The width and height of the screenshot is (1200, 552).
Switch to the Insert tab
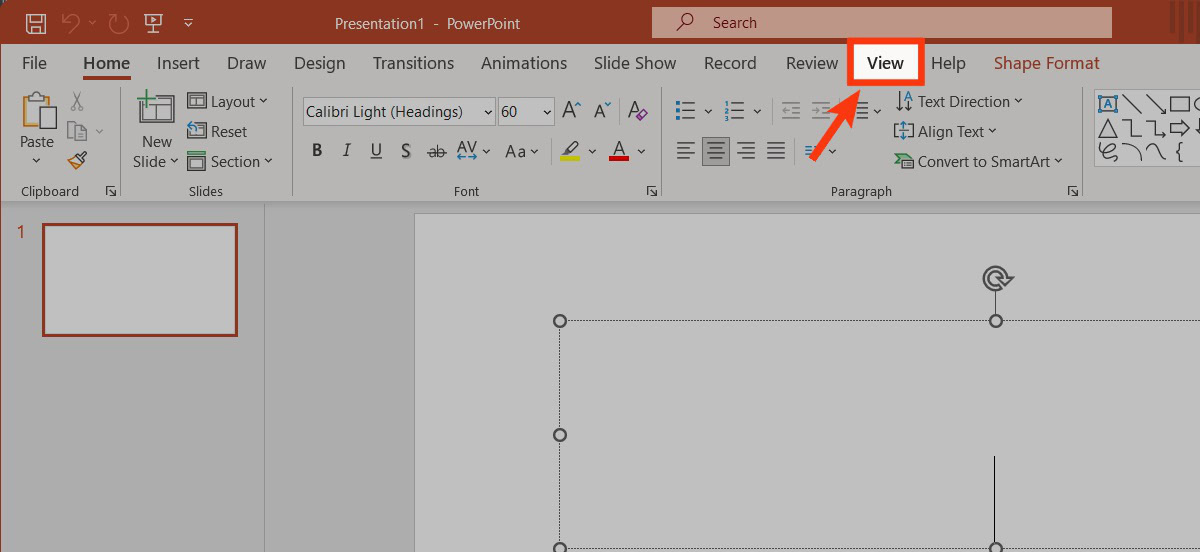pos(178,63)
